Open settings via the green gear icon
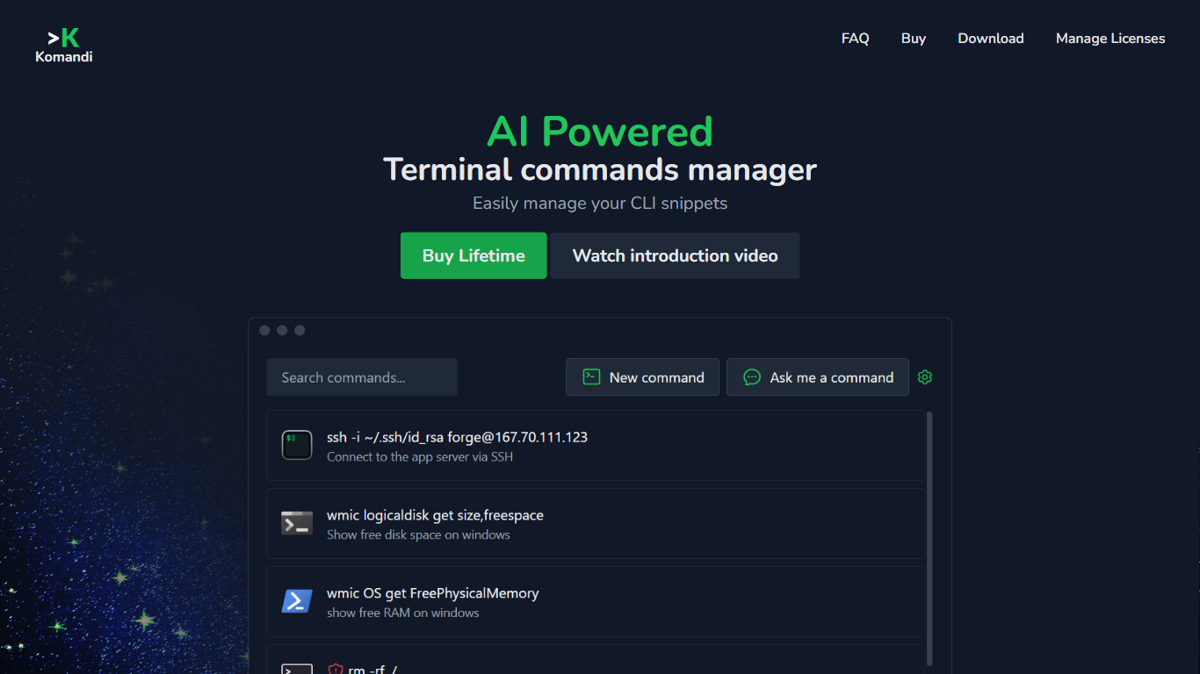This screenshot has height=674, width=1200. tap(925, 377)
